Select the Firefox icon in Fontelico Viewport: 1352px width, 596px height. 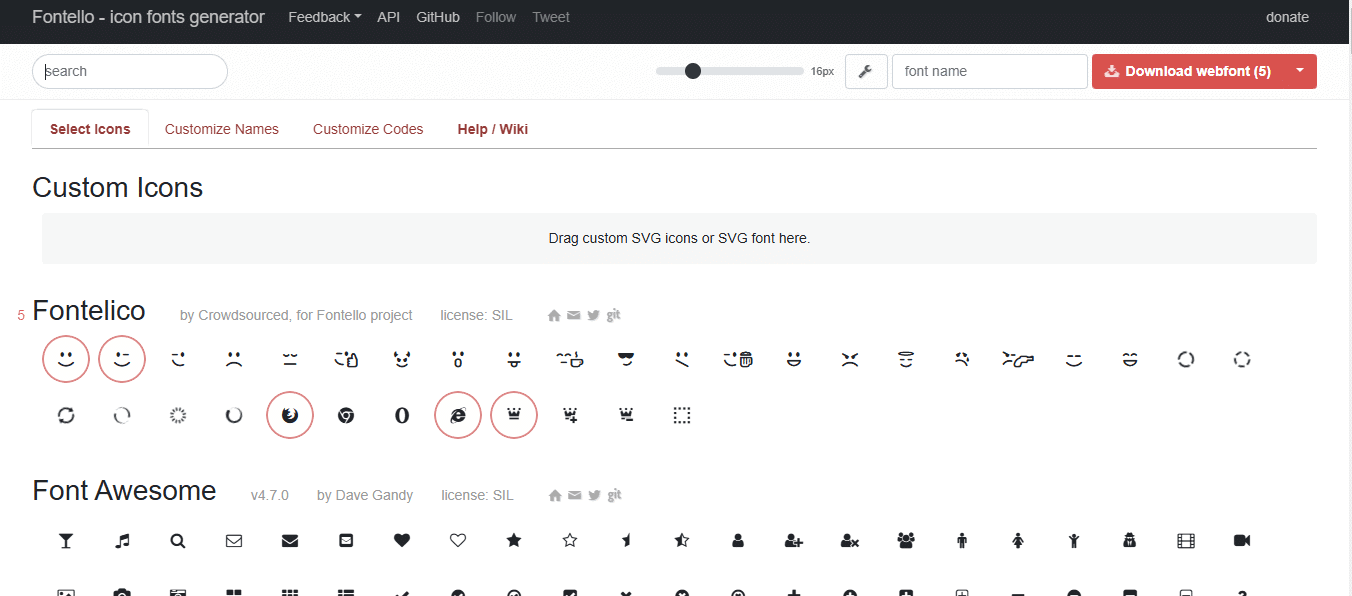(x=290, y=415)
